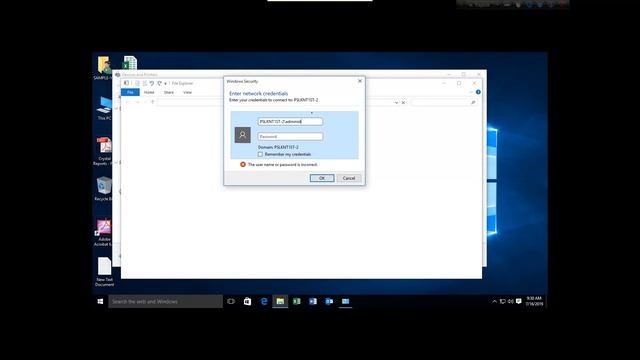Open the View tab in File Explorer
640x360 pixels.
click(x=187, y=93)
